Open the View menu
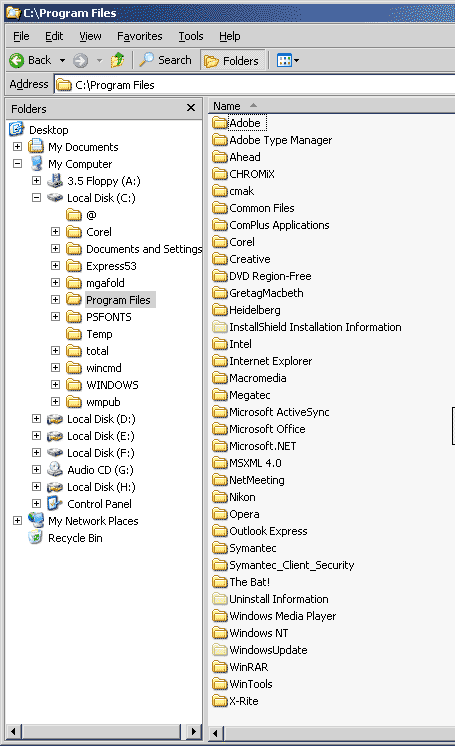The image size is (455, 746). point(90,36)
